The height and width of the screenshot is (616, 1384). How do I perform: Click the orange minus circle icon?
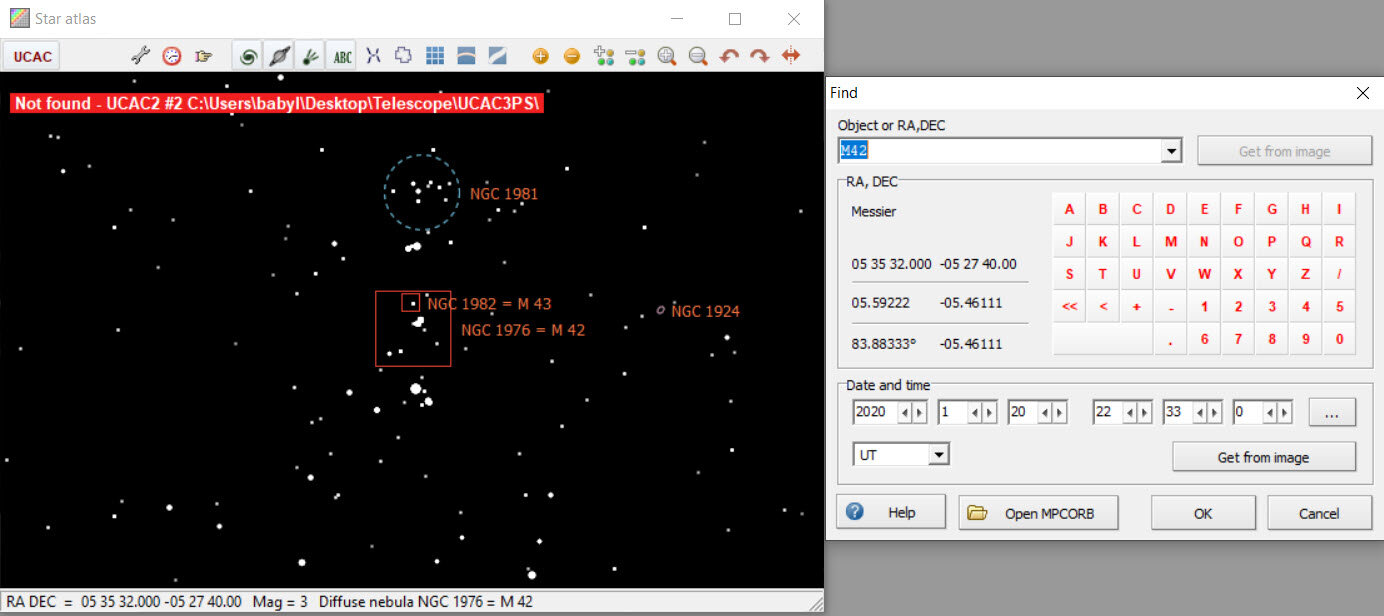point(572,56)
